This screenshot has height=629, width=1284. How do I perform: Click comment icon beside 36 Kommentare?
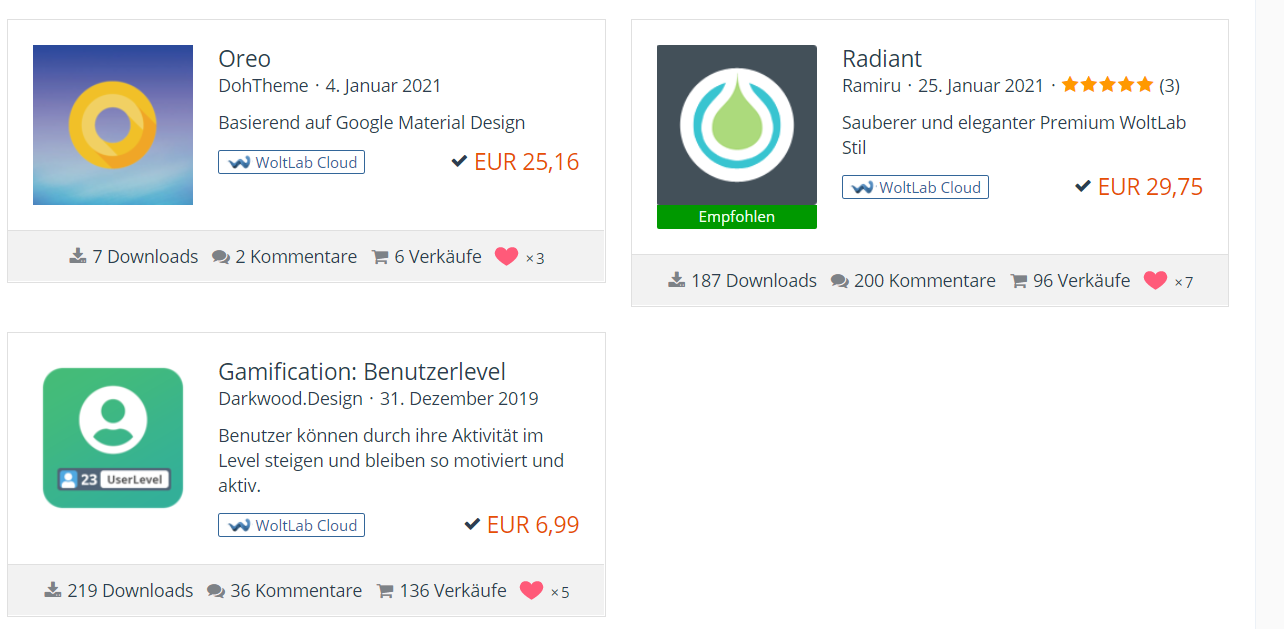(216, 591)
